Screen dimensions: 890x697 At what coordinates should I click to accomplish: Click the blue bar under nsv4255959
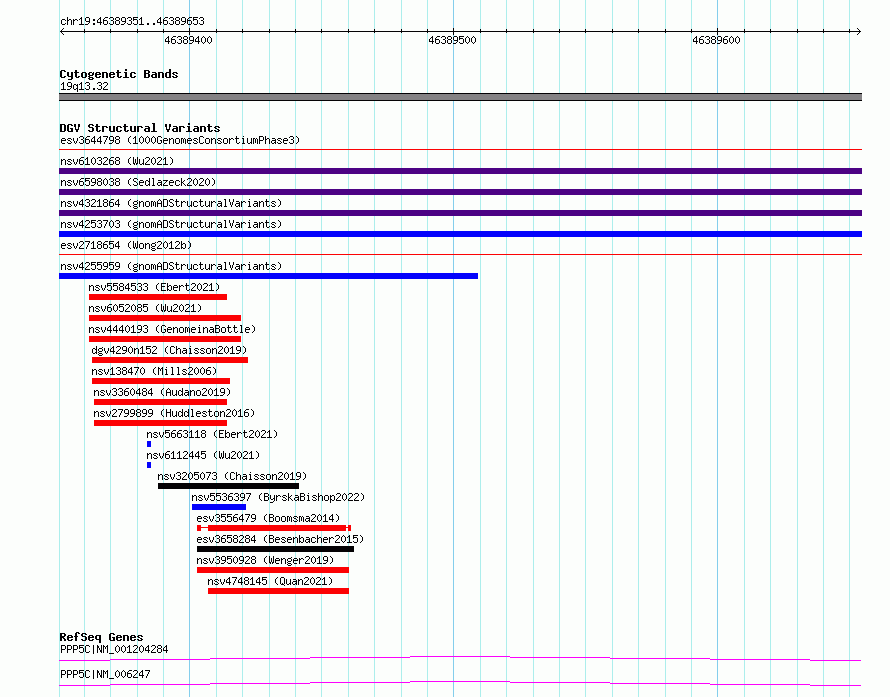[268, 276]
